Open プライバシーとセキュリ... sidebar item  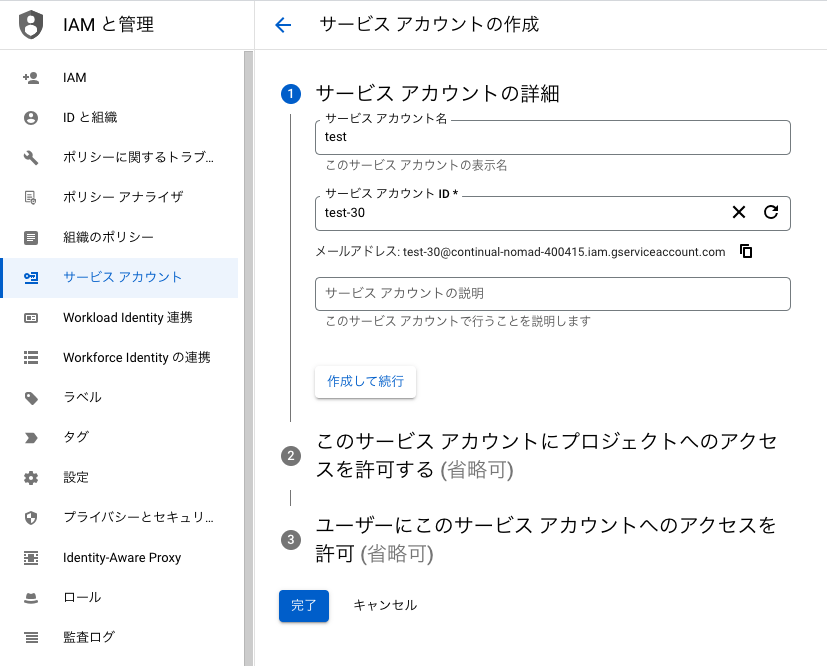pyautogui.click(x=119, y=518)
